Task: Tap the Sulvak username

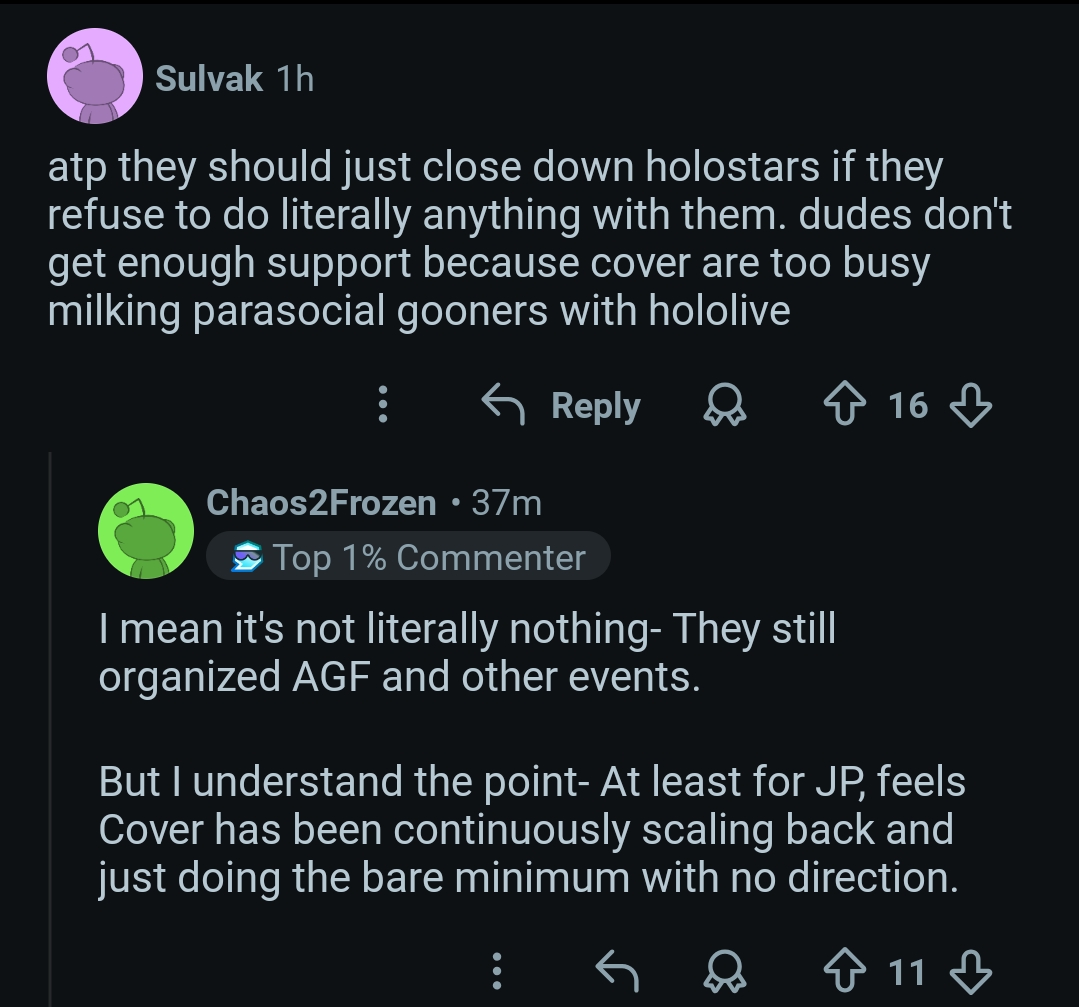Action: click(209, 78)
